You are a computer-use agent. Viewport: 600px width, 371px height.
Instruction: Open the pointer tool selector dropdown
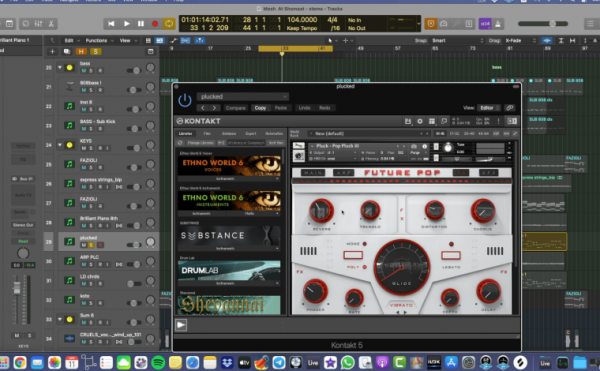(332, 40)
